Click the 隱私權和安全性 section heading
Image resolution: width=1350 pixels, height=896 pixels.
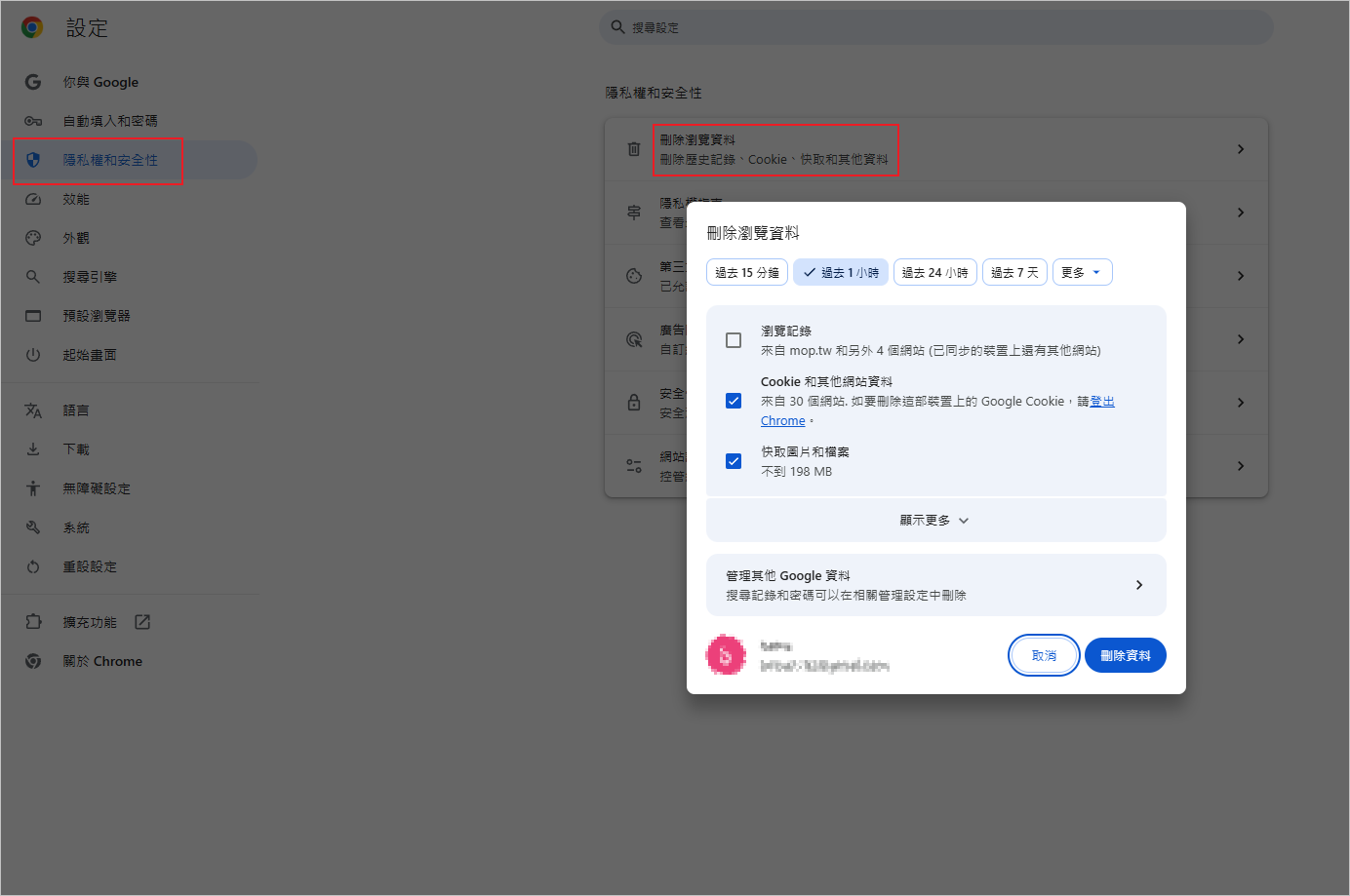tap(654, 93)
